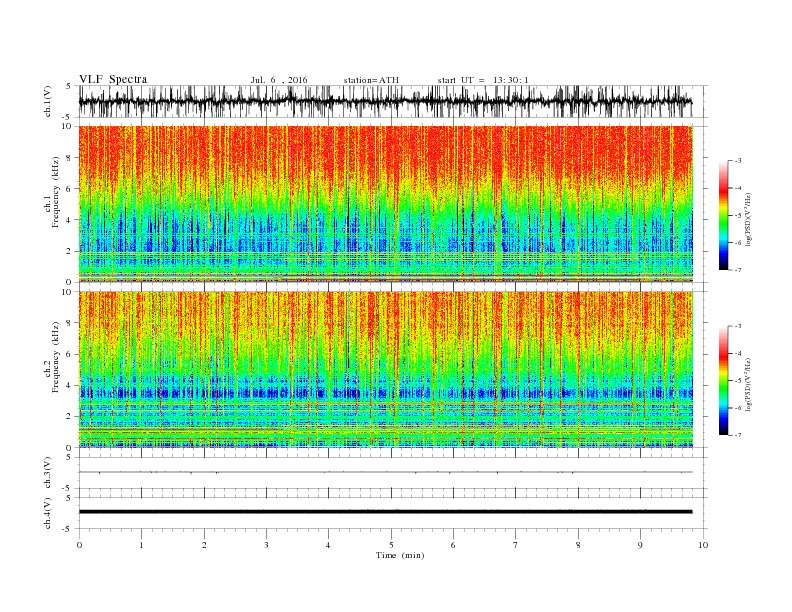792x612 pixels.
Task: Click the ch.1 "Frequency (kHz)" axis label
Action: pyautogui.click(x=56, y=192)
